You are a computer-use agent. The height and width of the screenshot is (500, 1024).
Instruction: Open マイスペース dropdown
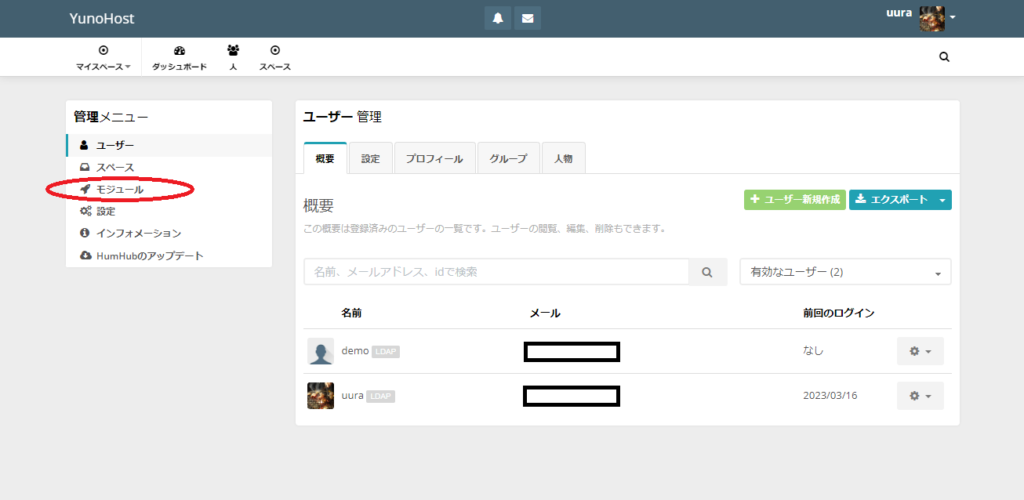103,57
